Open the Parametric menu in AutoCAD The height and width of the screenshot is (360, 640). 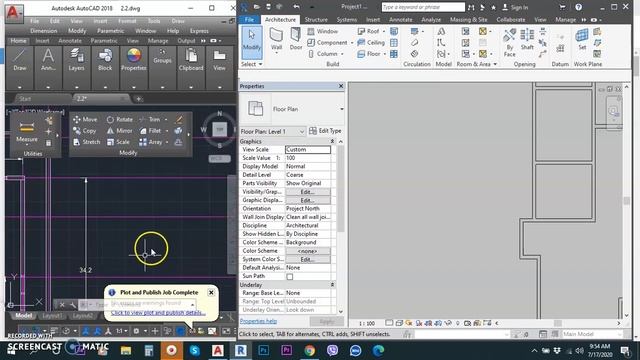[x=110, y=31]
